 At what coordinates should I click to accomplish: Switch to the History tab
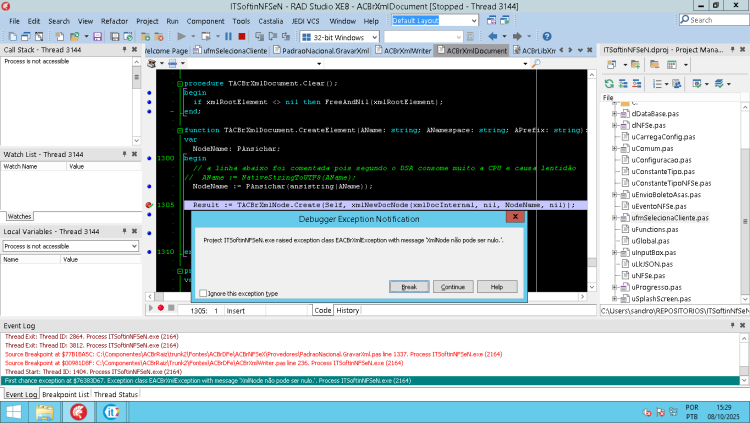pos(348,310)
